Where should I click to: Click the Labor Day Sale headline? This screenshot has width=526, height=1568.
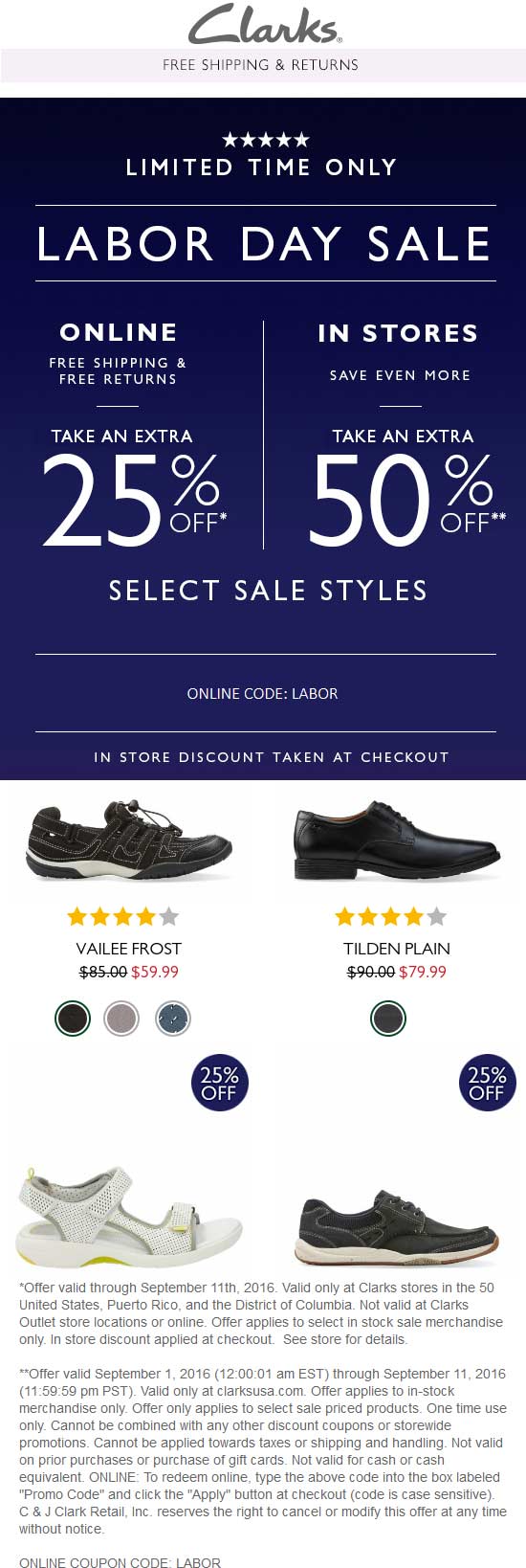tap(265, 243)
